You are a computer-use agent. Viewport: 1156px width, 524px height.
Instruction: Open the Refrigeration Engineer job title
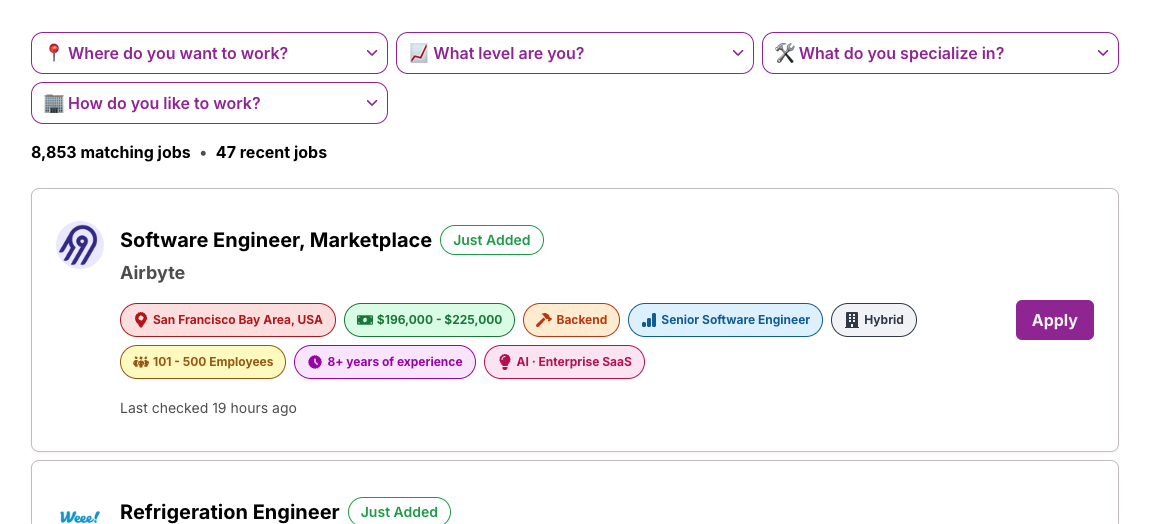coord(229,511)
